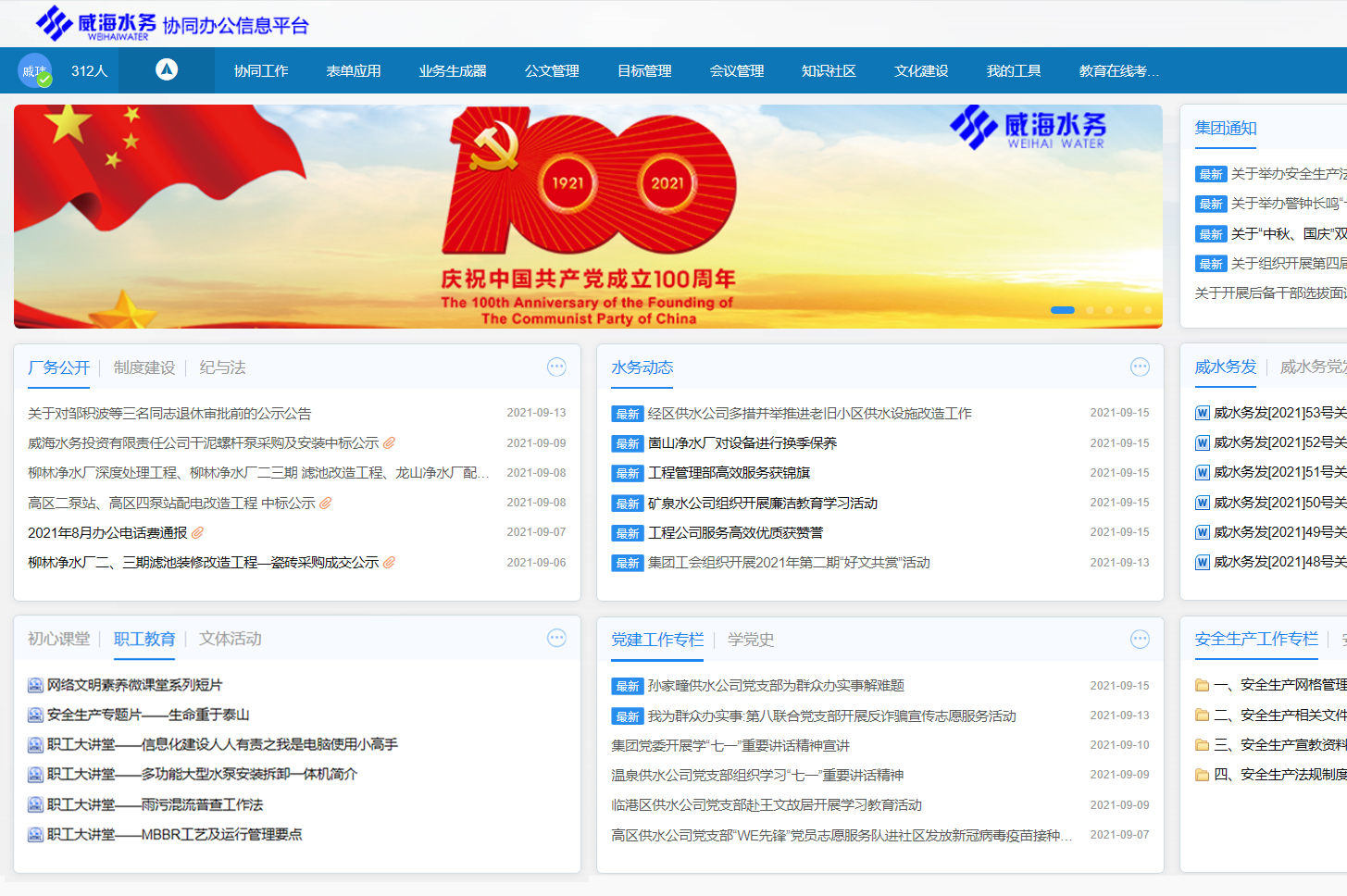Select the 文体活动 tab
This screenshot has height=896, width=1347.
pos(231,639)
